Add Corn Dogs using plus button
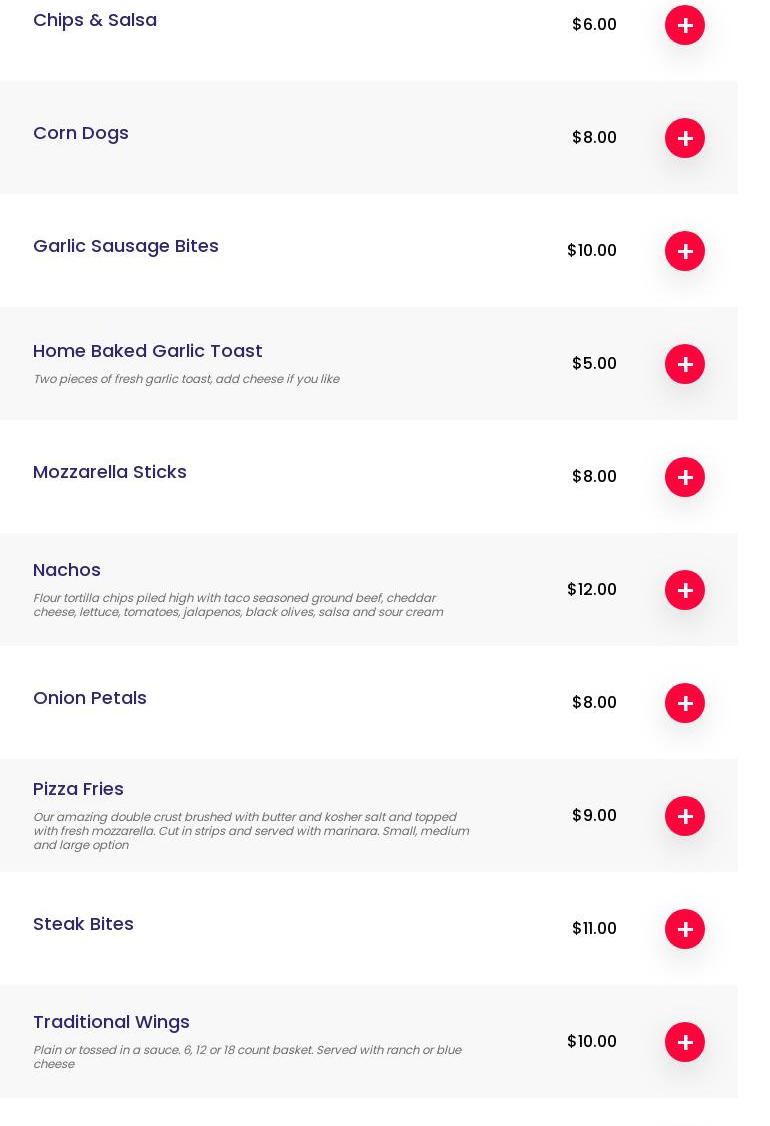770x1126 pixels. (685, 138)
